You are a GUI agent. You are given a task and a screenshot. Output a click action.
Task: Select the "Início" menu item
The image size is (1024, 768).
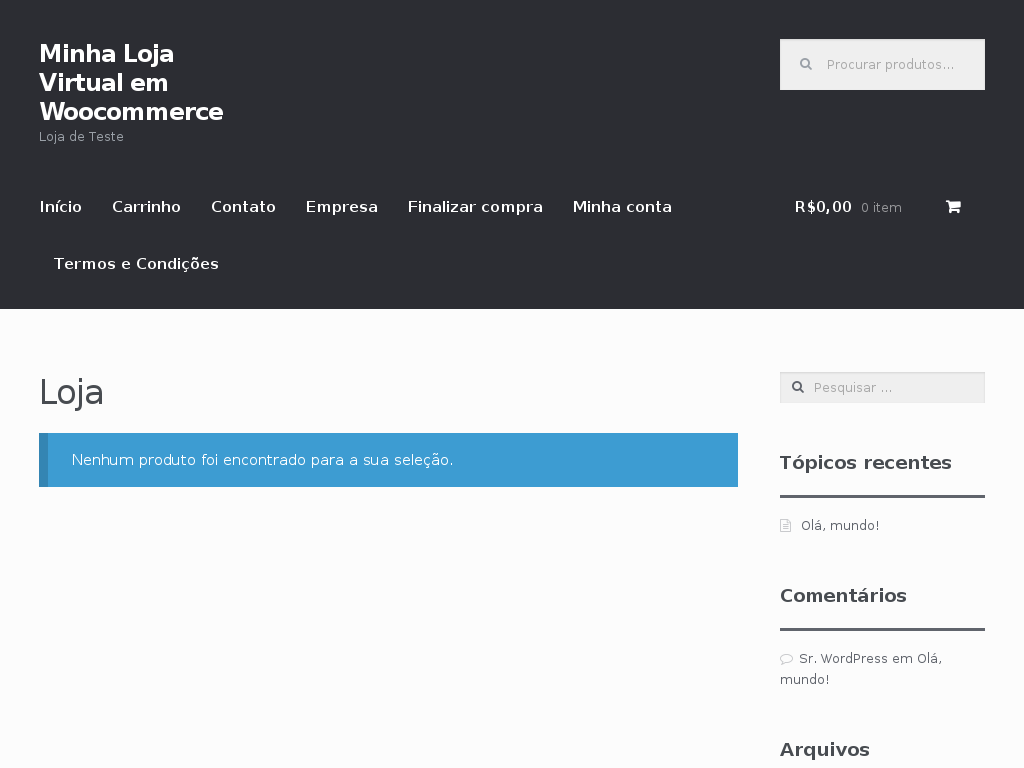click(x=60, y=207)
